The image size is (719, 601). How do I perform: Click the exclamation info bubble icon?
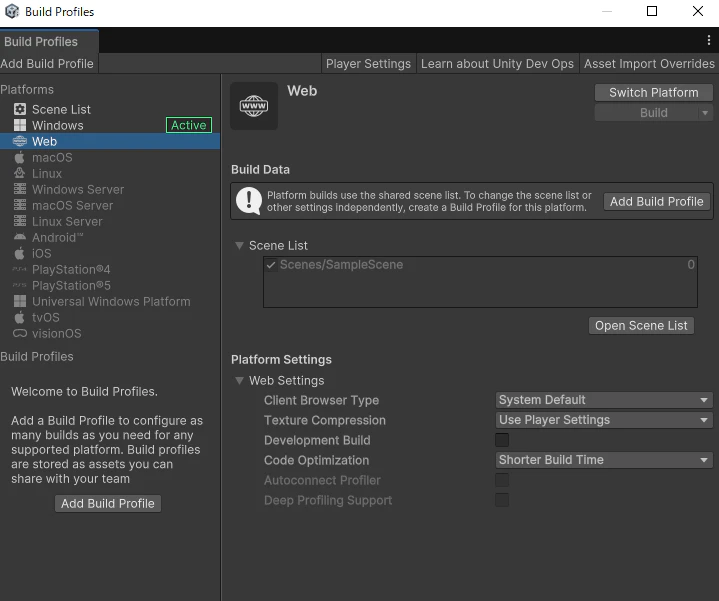click(x=249, y=201)
